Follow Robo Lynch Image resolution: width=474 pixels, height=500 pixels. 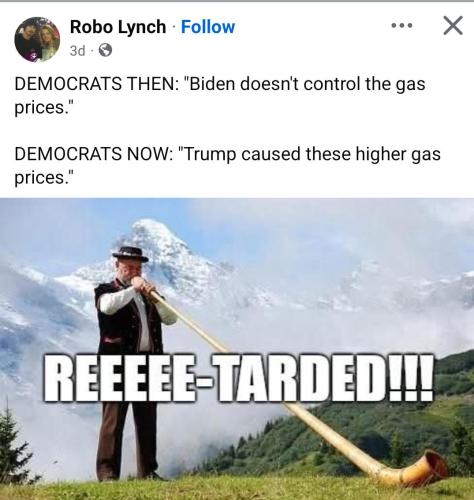(x=208, y=27)
